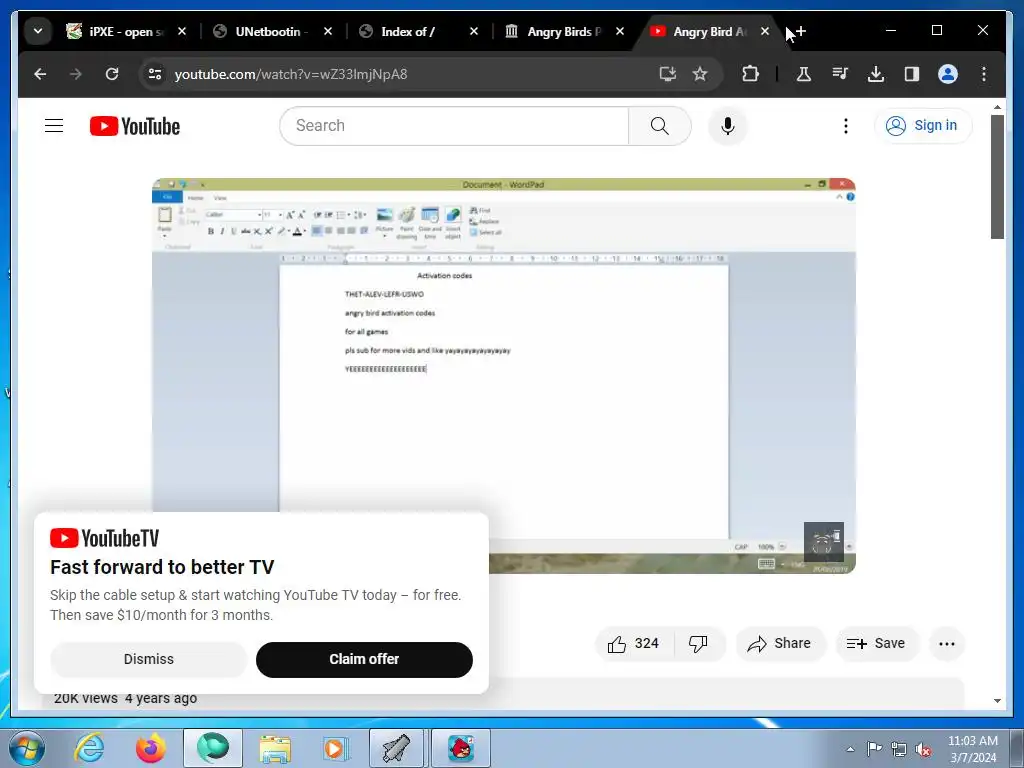Open Chrome Labs flask icon

pos(804,74)
